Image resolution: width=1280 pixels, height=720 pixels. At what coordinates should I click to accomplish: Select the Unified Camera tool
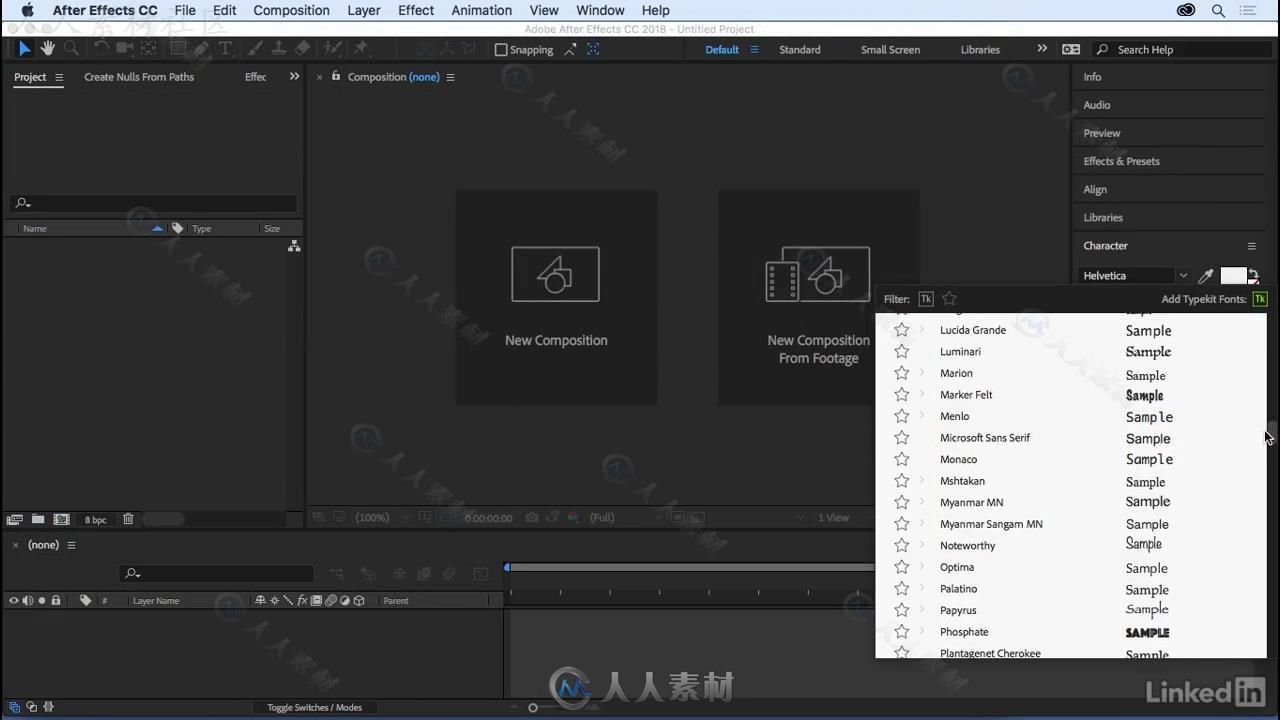point(124,48)
